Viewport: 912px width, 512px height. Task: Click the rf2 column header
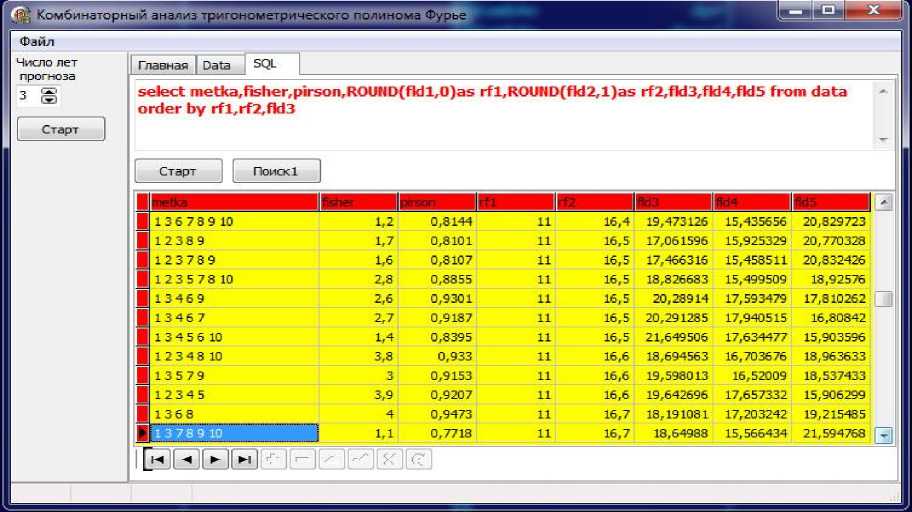[594, 202]
